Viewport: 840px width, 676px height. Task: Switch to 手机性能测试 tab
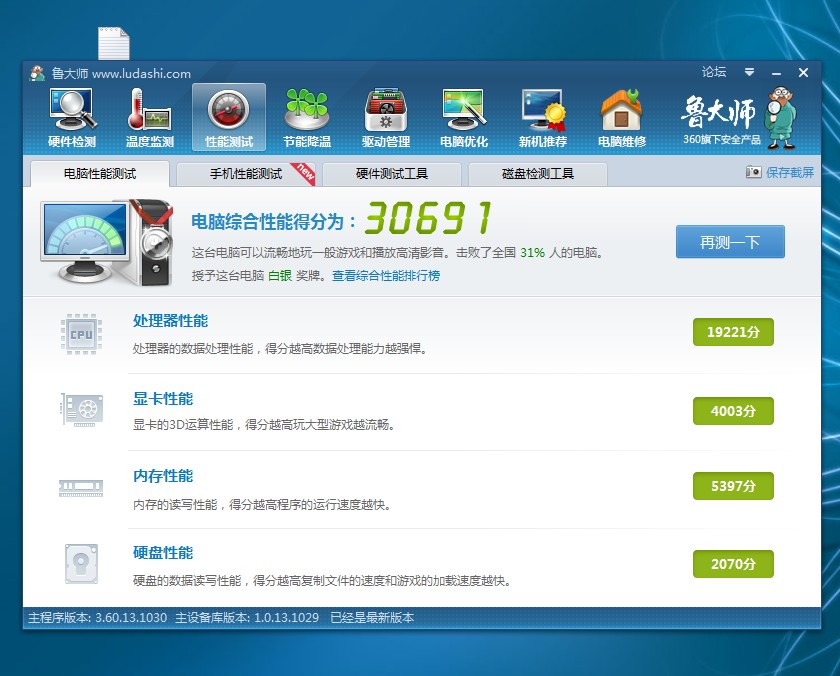coord(246,174)
